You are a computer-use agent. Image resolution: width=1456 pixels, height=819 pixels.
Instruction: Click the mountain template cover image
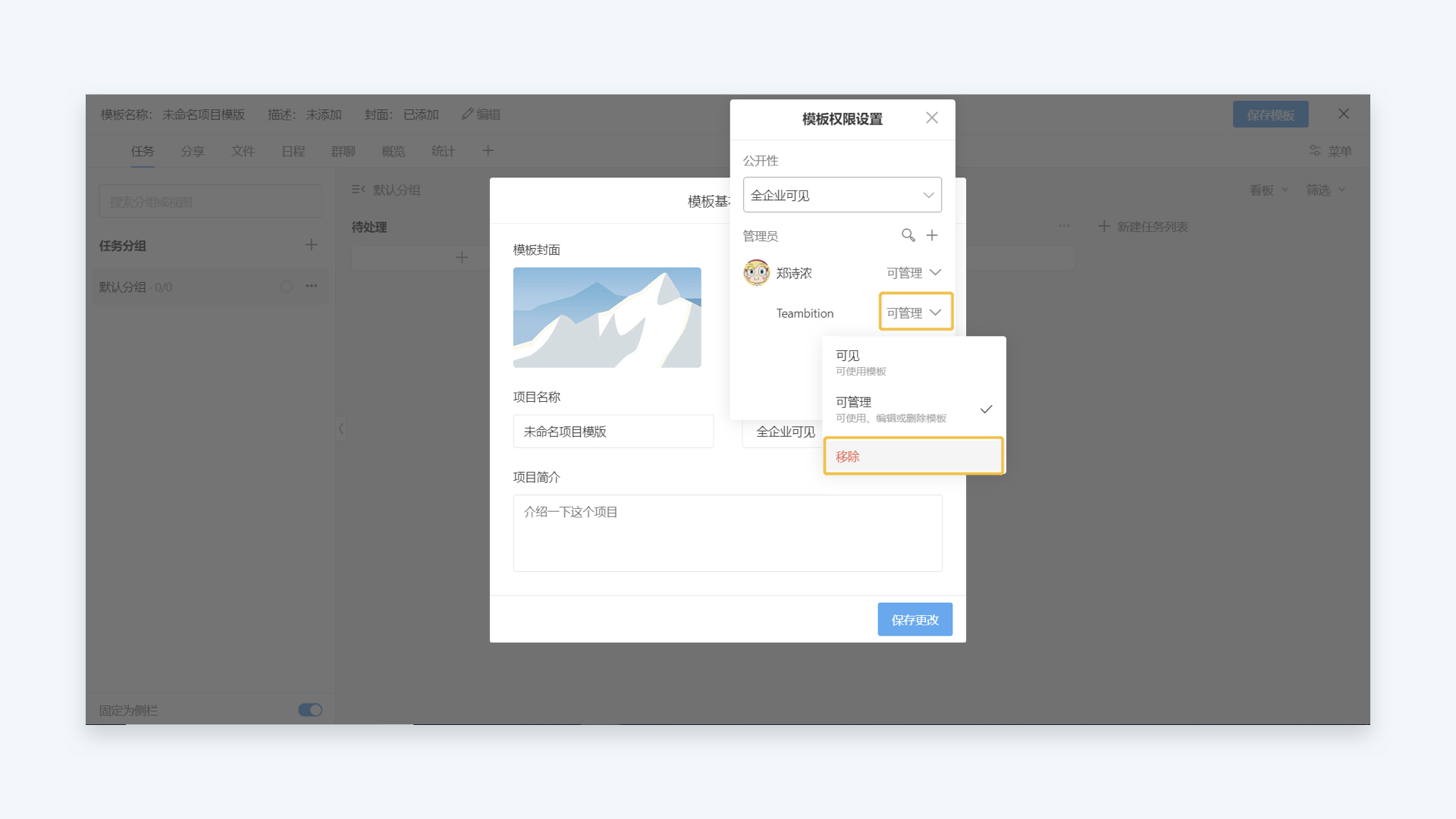tap(607, 317)
